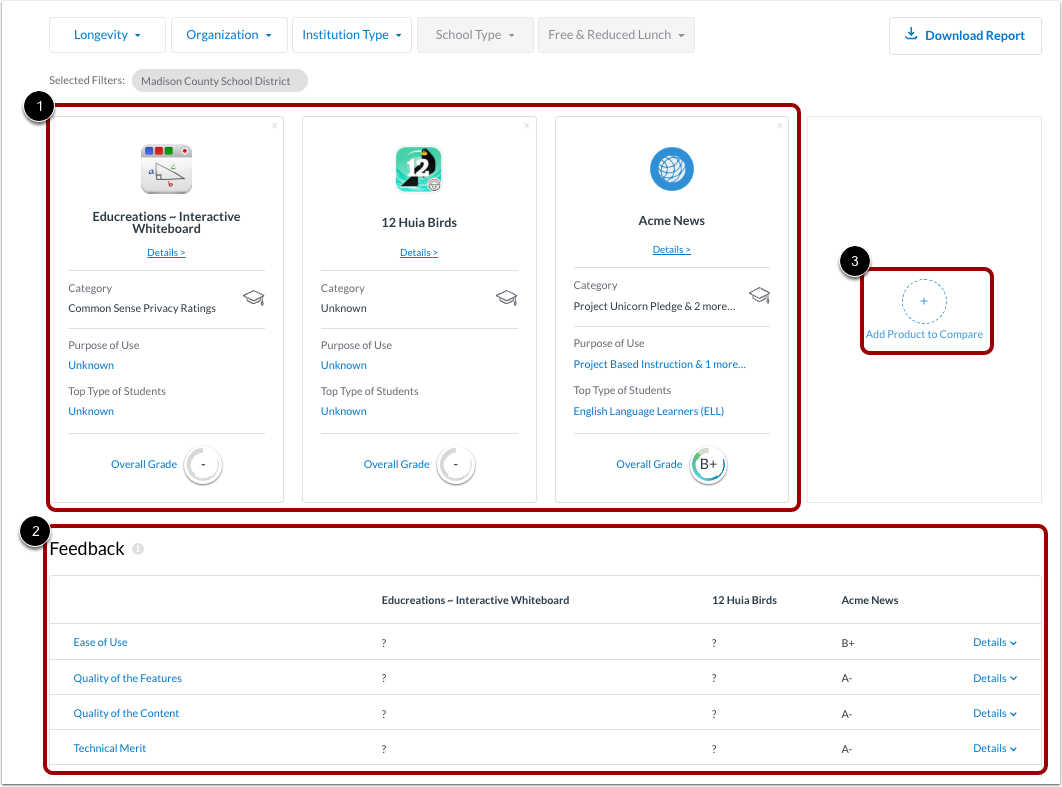Viewport: 1062px width, 787px height.
Task: Open Details link under 12 Huia Birds
Action: [x=419, y=253]
